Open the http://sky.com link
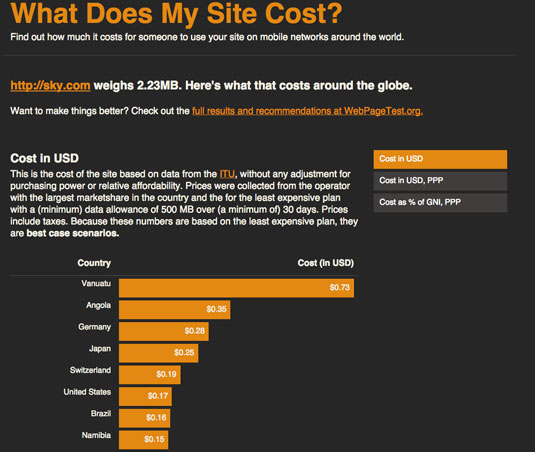This screenshot has height=452, width=535. (50, 85)
